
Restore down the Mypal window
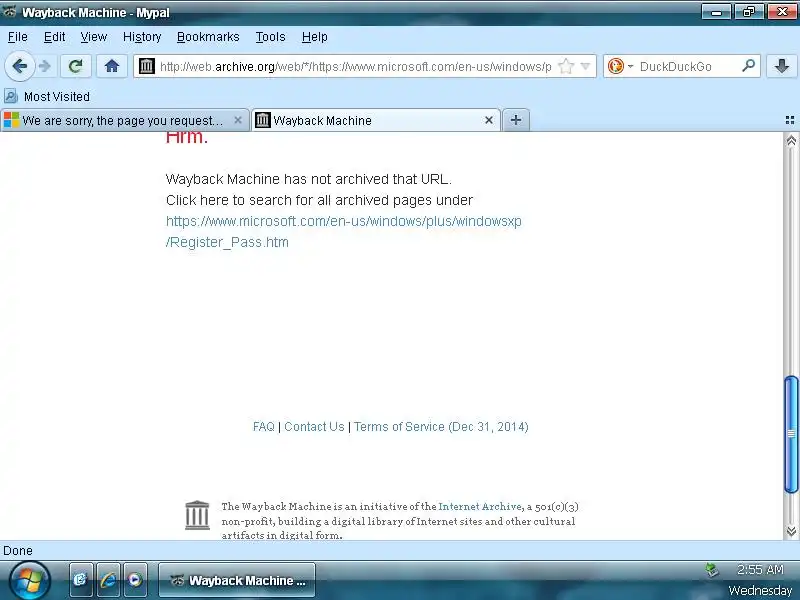tap(748, 11)
